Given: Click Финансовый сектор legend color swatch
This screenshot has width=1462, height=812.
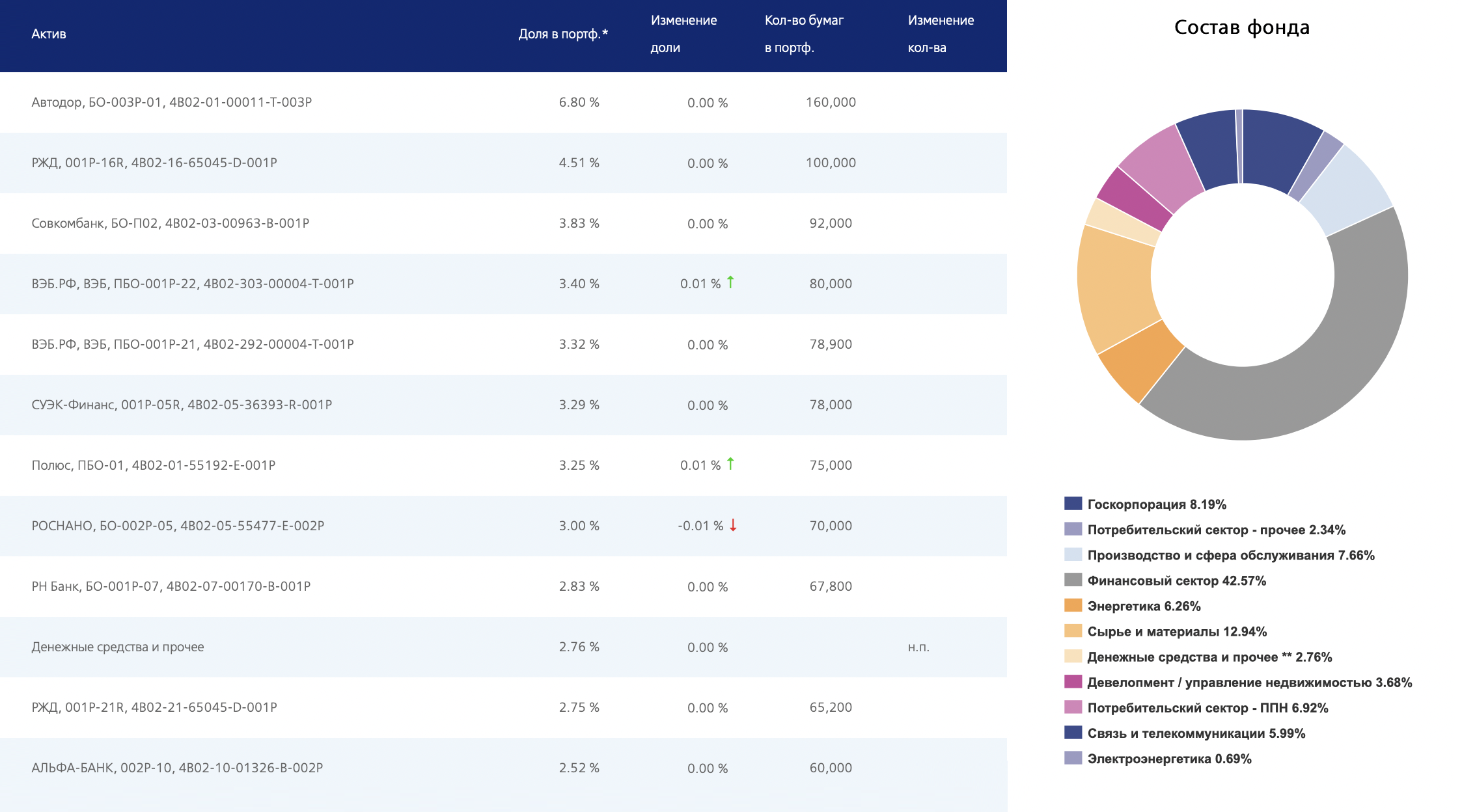Looking at the screenshot, I should [x=1073, y=580].
